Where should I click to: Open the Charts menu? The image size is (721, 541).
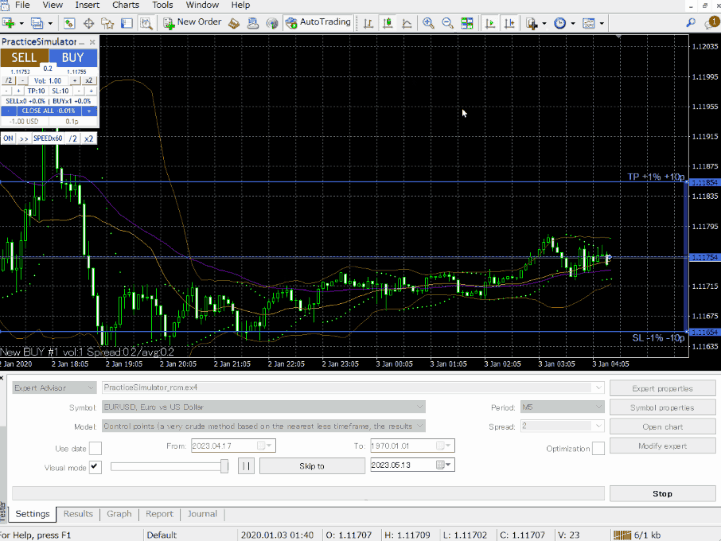pos(126,5)
